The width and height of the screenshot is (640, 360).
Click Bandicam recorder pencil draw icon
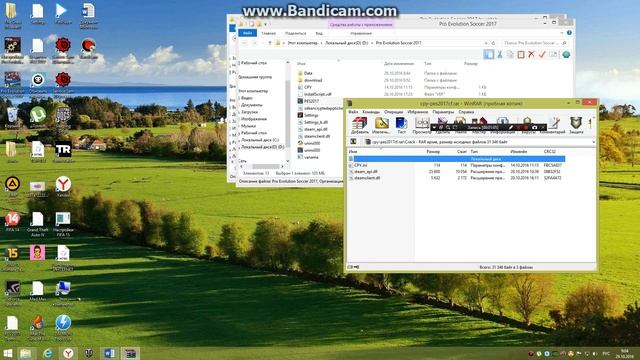[x=511, y=128]
